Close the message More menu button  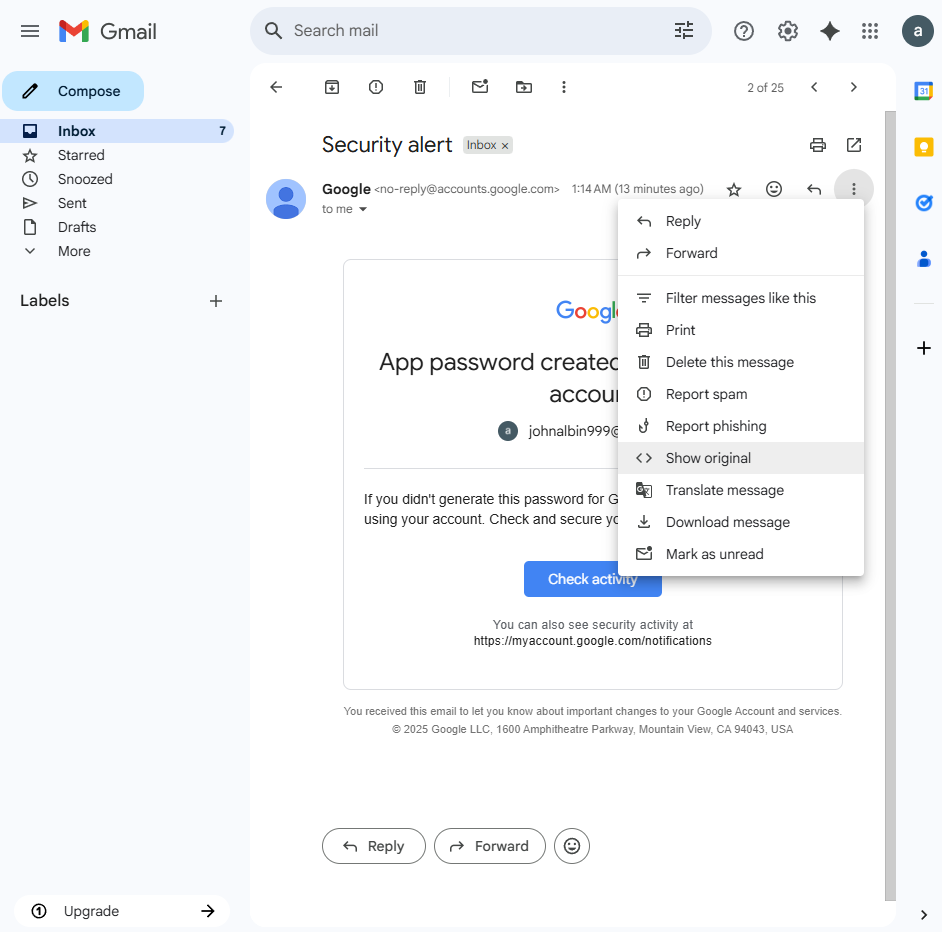[854, 189]
